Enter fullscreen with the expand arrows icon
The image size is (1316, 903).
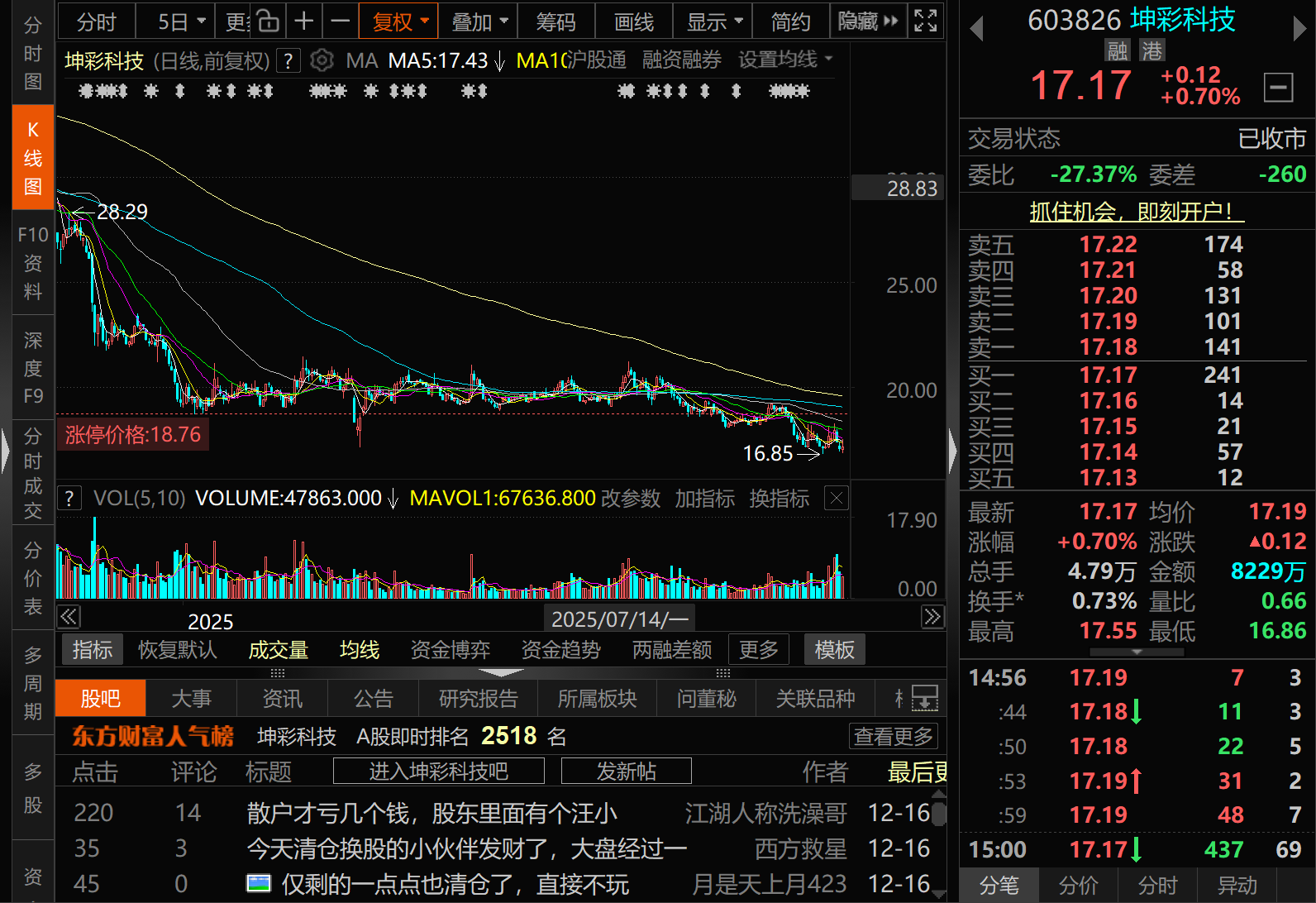[x=925, y=21]
